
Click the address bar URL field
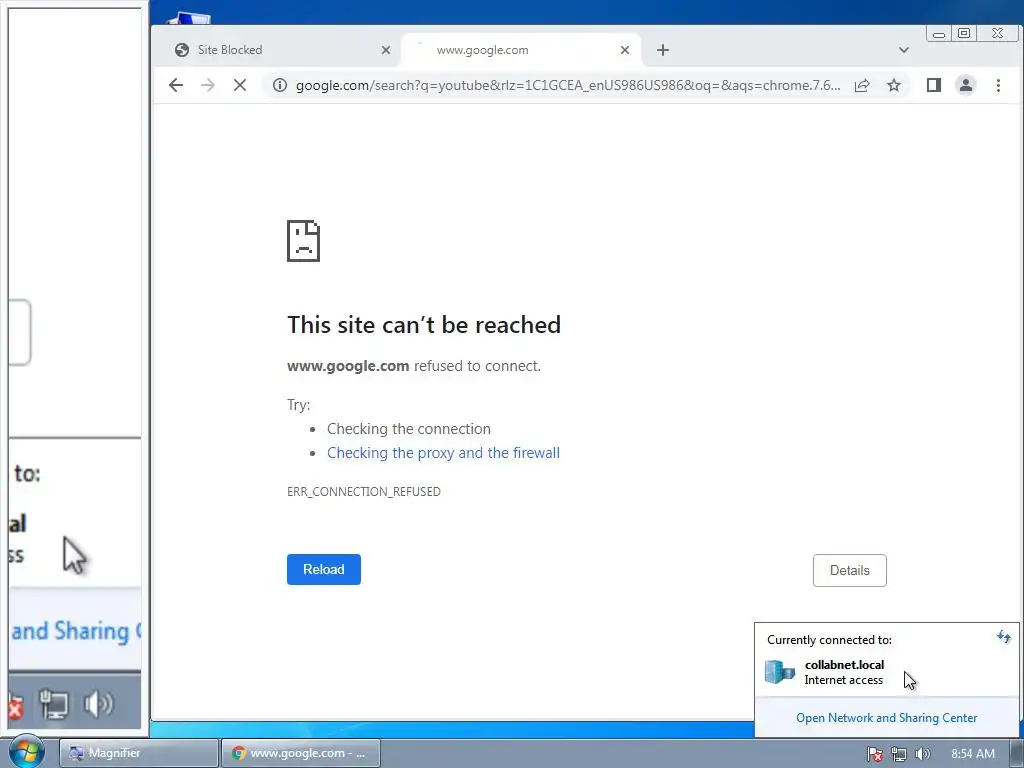tap(568, 86)
